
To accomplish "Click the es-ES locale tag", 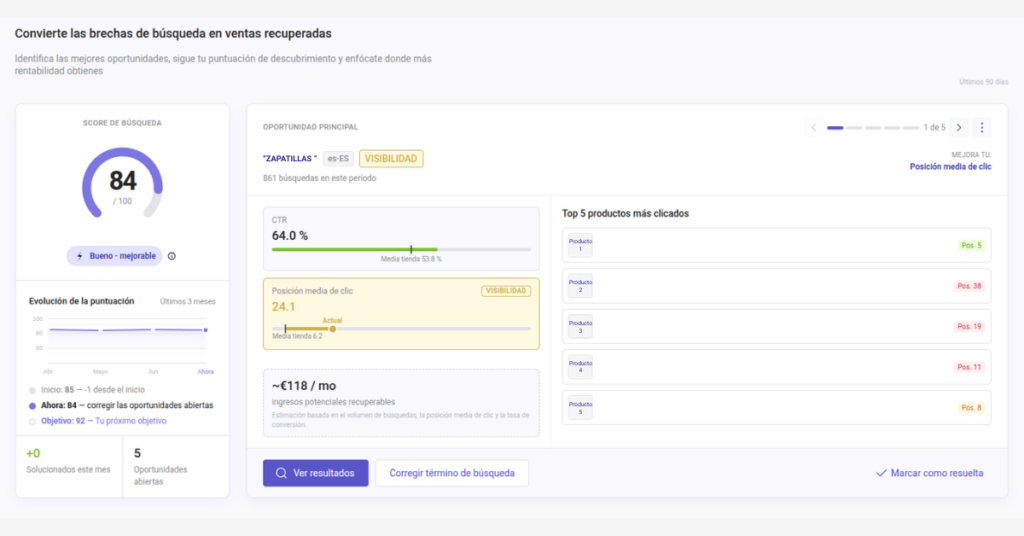I will tap(338, 159).
